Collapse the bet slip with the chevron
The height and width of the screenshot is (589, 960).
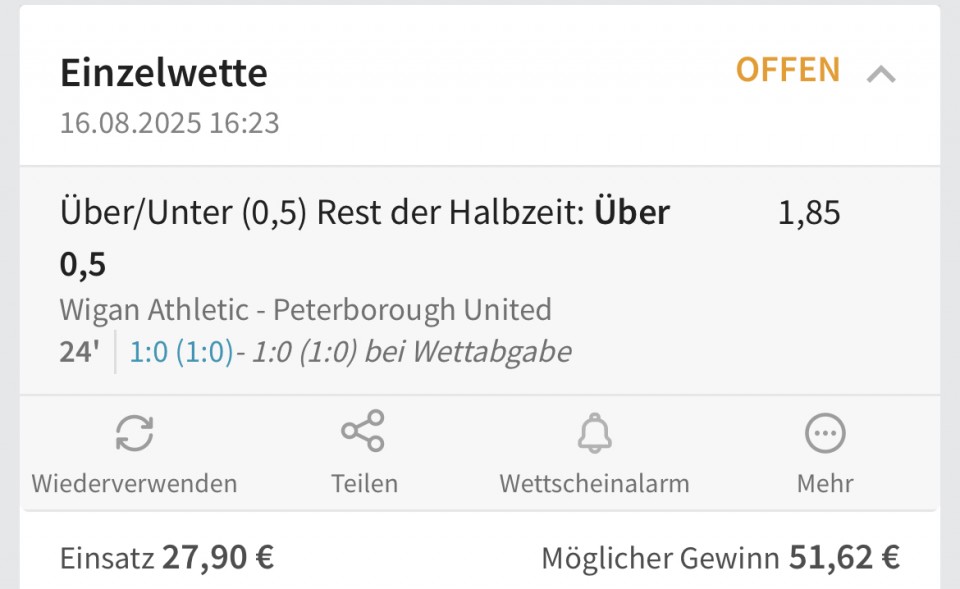coord(881,75)
